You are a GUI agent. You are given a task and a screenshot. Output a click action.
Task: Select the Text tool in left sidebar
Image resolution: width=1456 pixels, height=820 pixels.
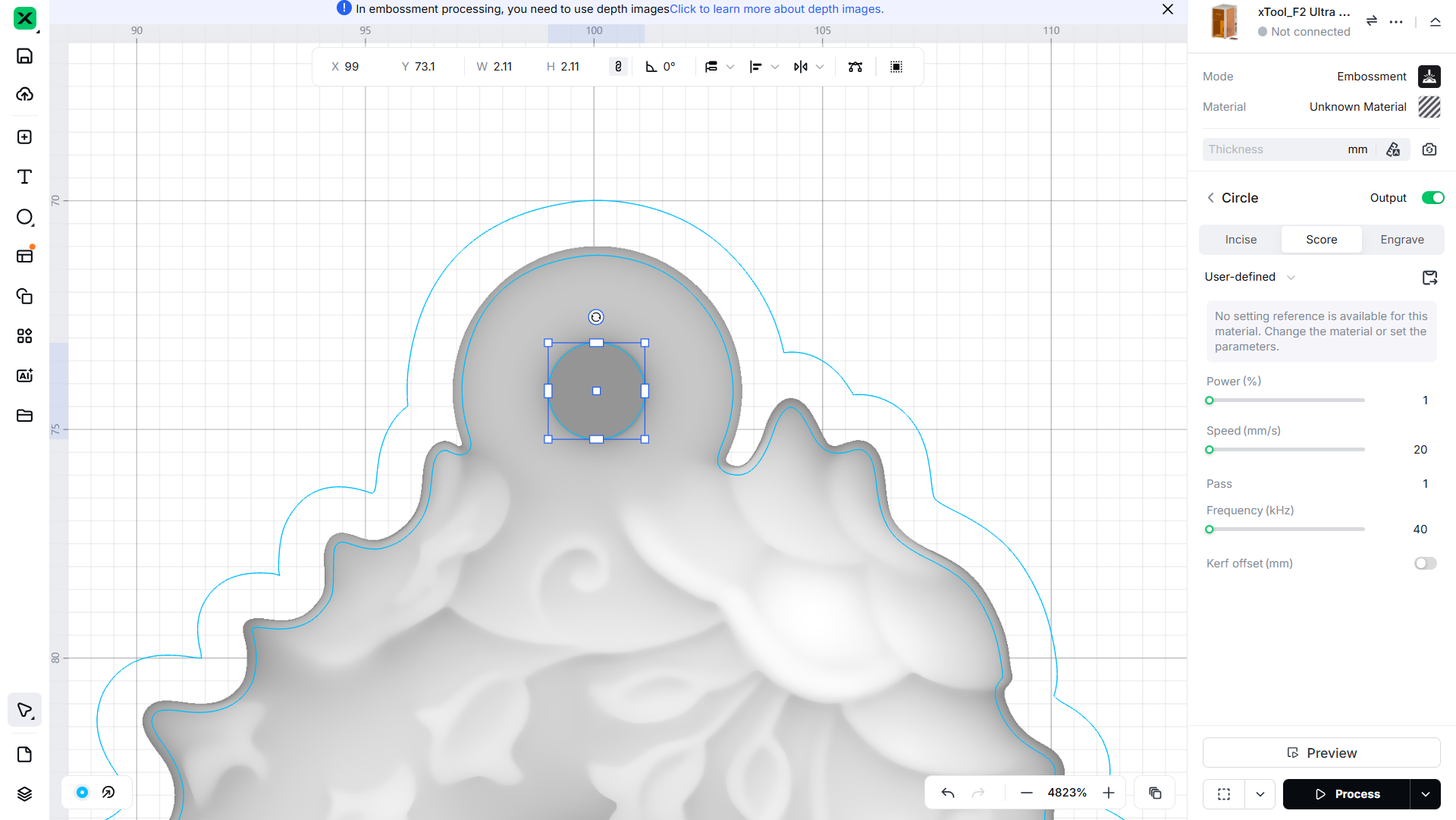pyautogui.click(x=24, y=177)
